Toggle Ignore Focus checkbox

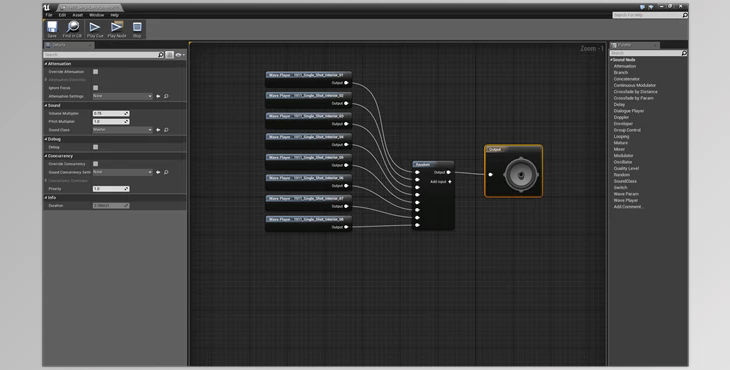(x=95, y=87)
